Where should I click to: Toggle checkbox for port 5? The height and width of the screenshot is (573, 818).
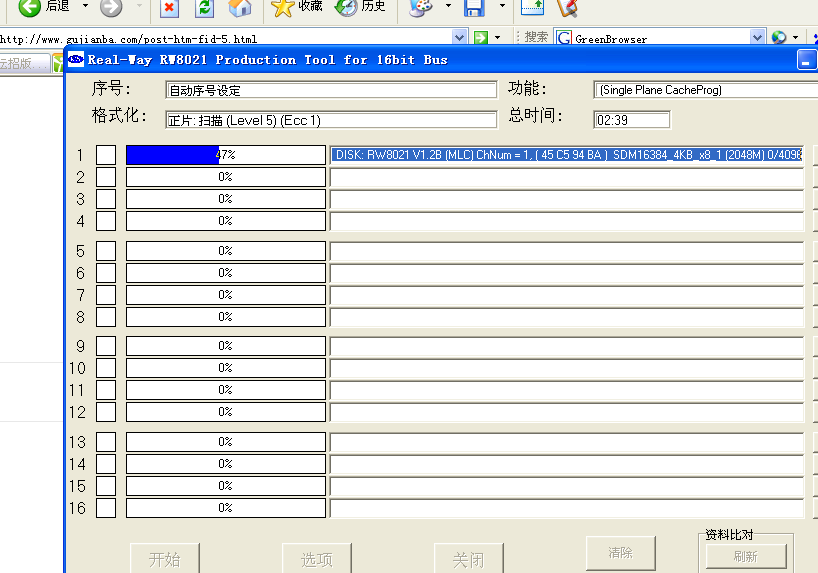pos(106,251)
